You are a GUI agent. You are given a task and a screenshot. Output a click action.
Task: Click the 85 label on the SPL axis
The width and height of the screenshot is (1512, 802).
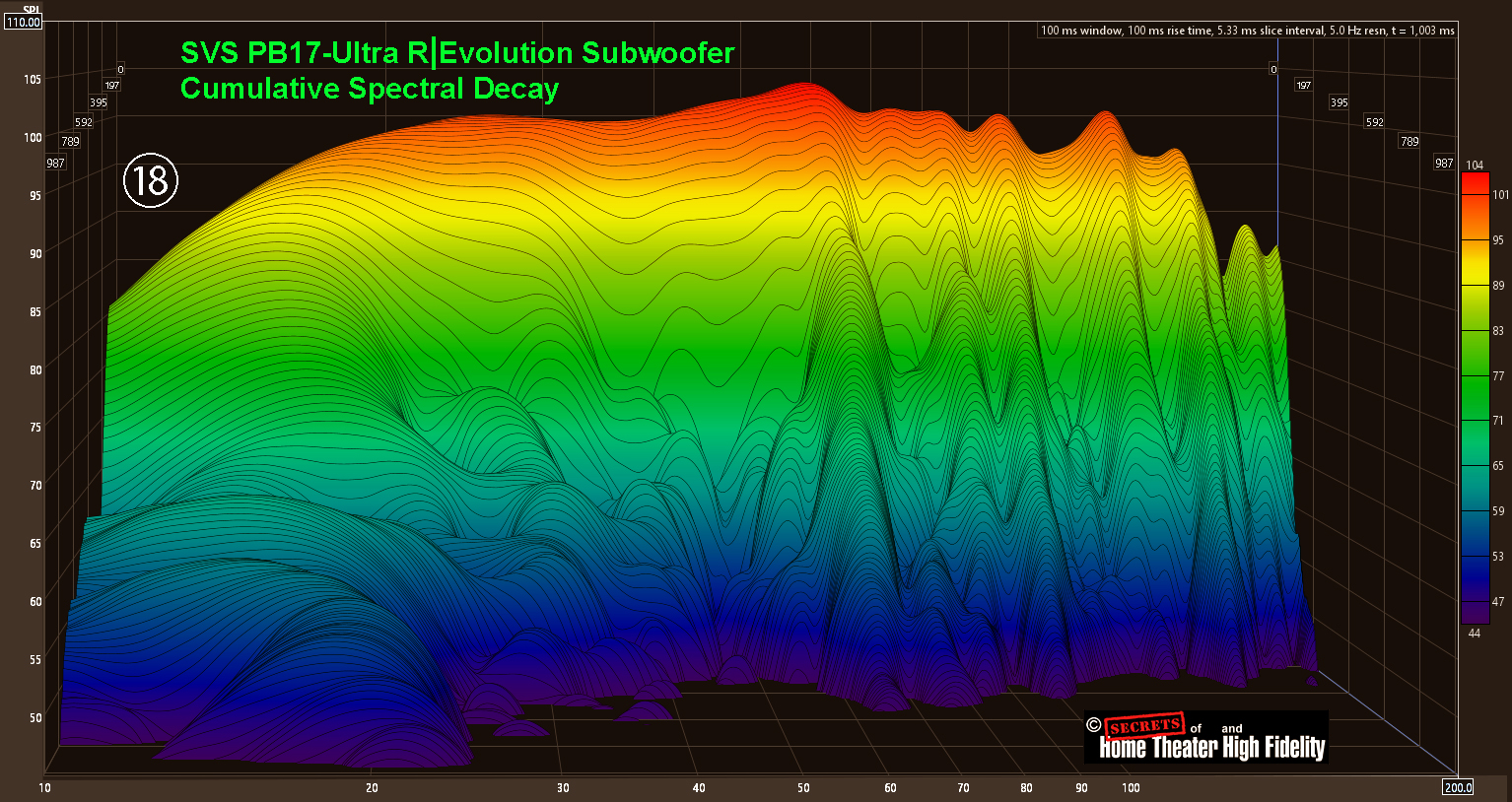(x=35, y=311)
